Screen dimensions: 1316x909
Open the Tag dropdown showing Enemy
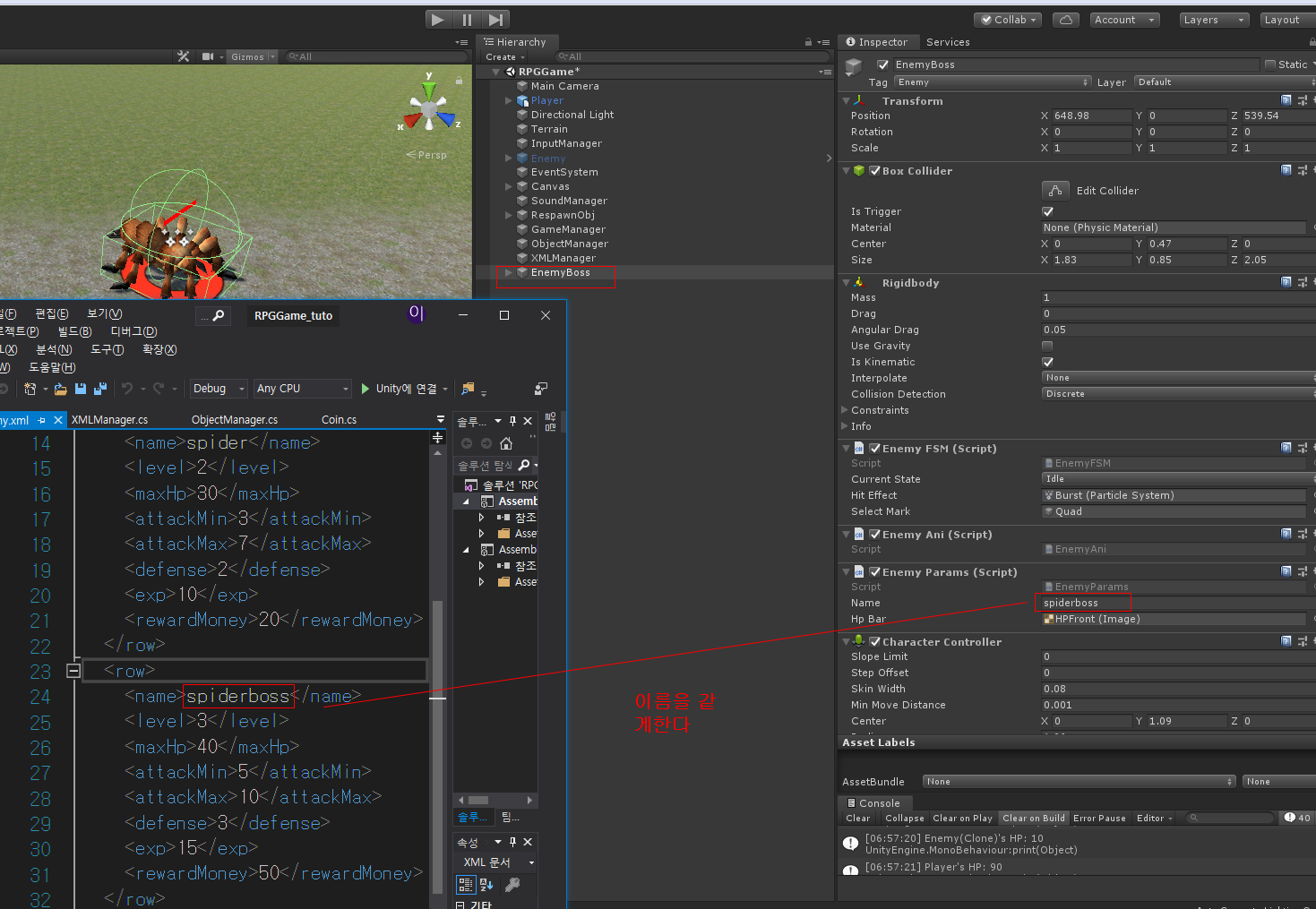[993, 82]
